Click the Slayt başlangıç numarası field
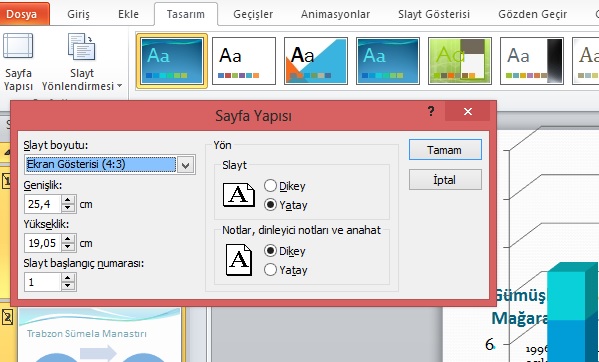599x362 pixels. point(42,282)
